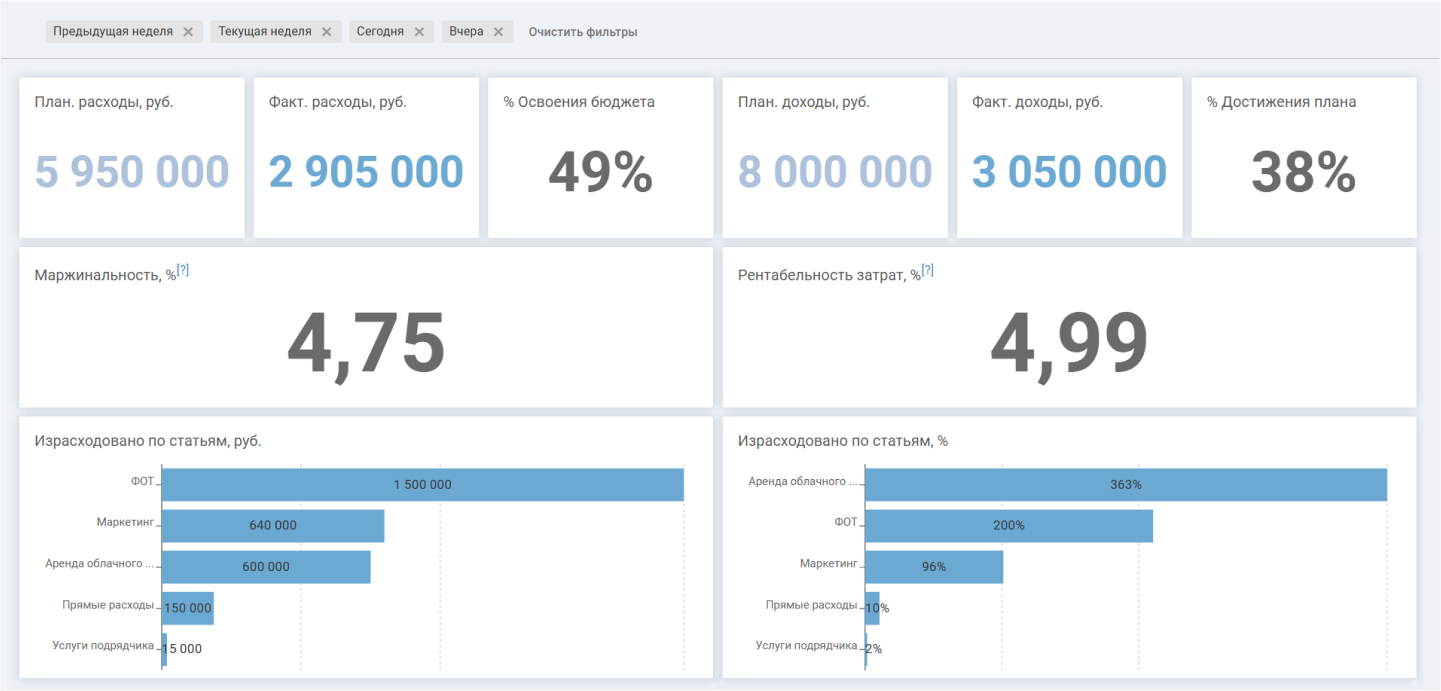Click the Сегодня filter chip label
Viewport: 1441px width, 691px height.
pyautogui.click(x=380, y=32)
